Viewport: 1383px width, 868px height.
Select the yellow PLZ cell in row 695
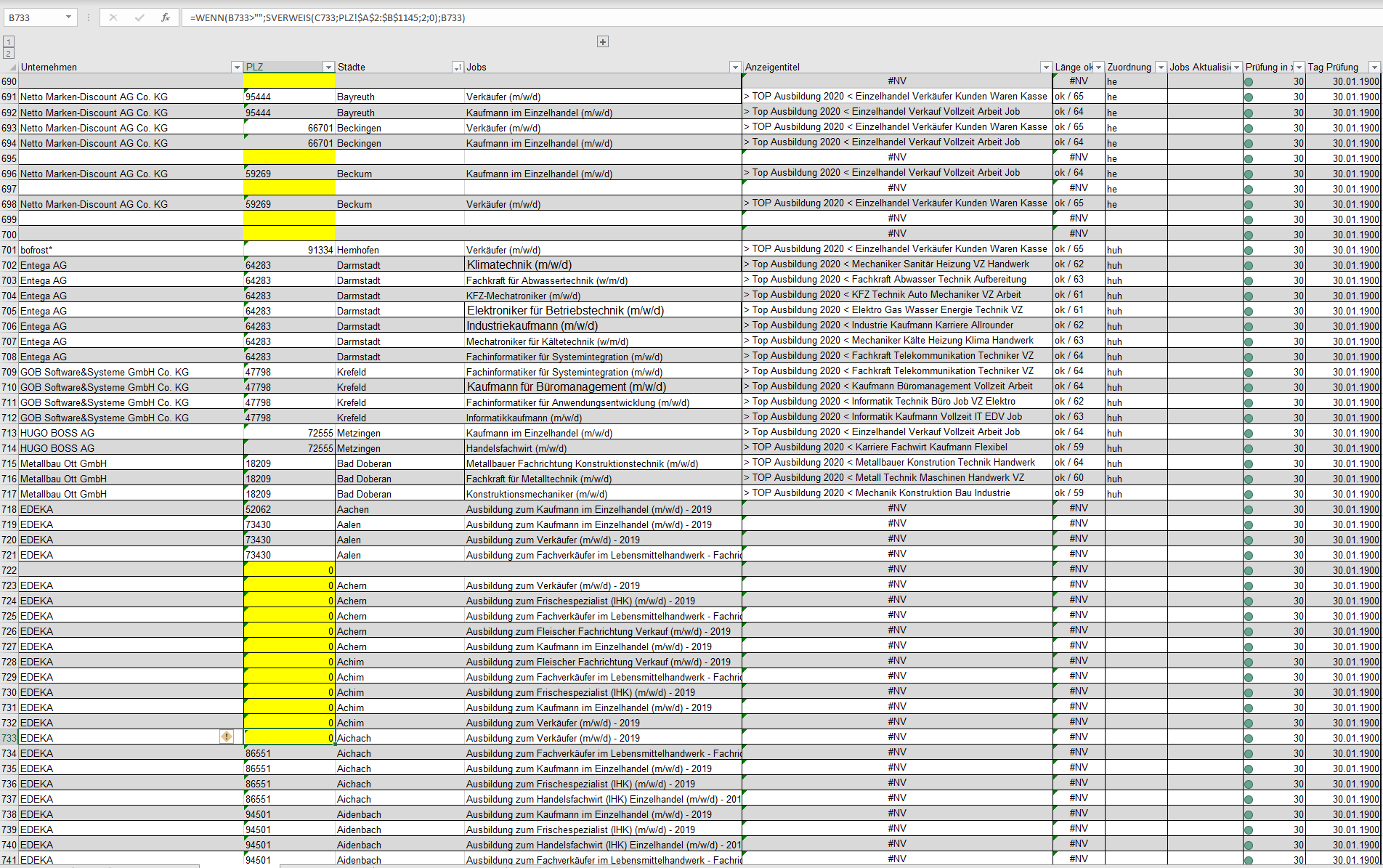click(290, 158)
